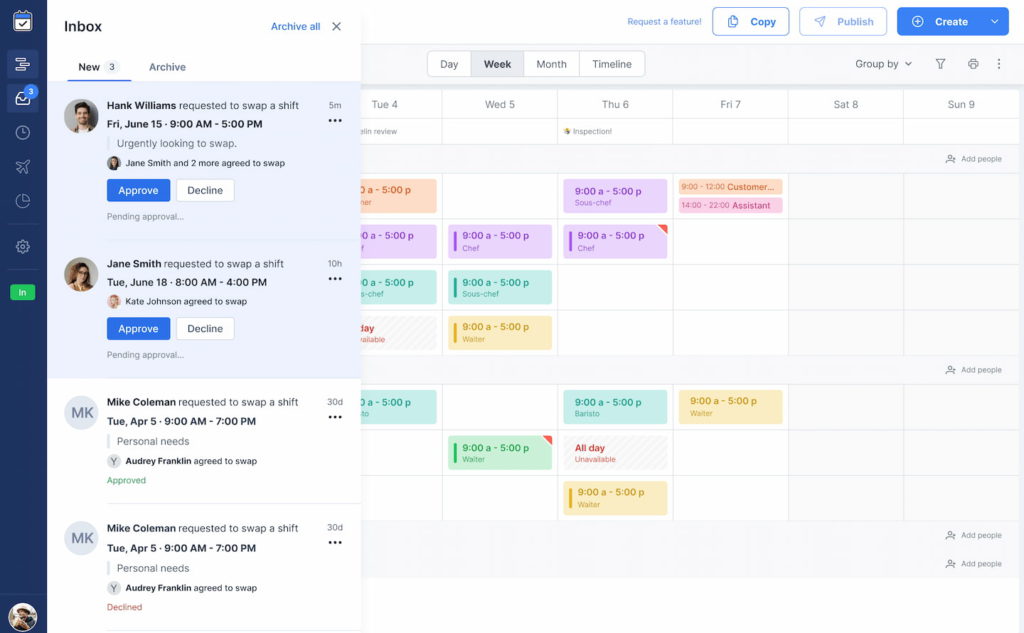Open the reports pie chart icon
1024x633 pixels.
point(22,201)
